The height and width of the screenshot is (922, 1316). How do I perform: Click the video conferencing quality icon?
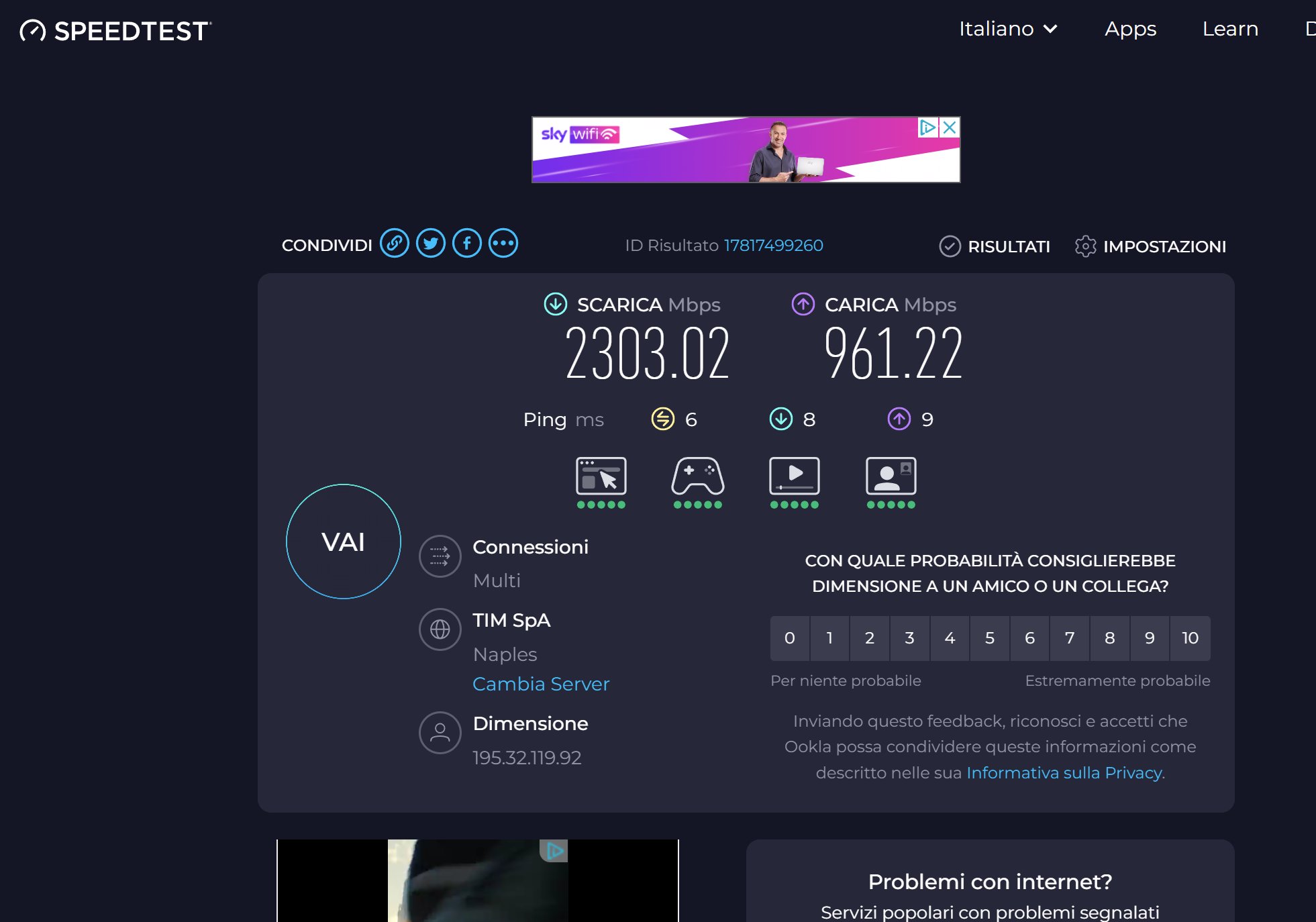pyautogui.click(x=891, y=477)
